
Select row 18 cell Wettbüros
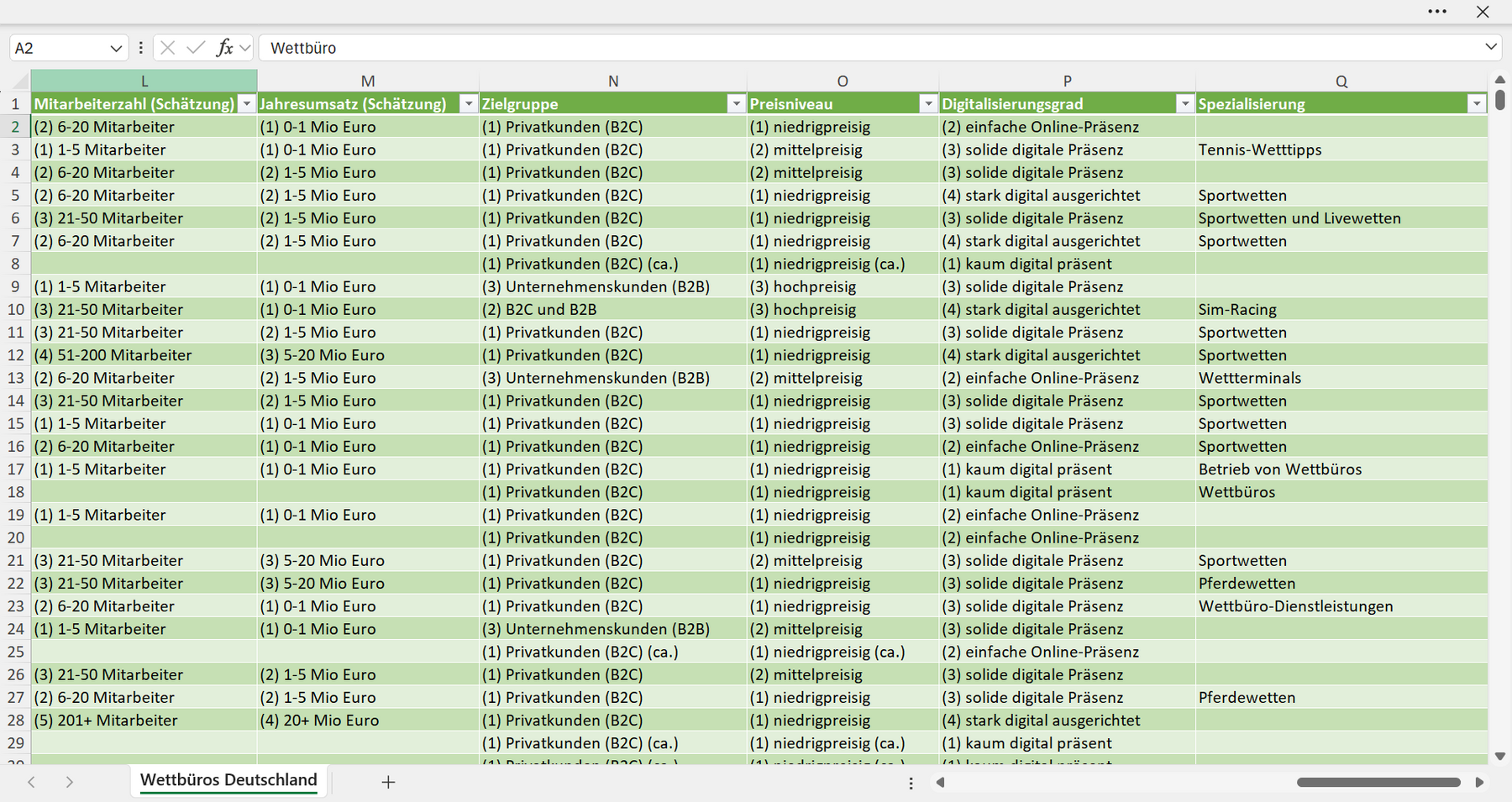coord(1341,492)
